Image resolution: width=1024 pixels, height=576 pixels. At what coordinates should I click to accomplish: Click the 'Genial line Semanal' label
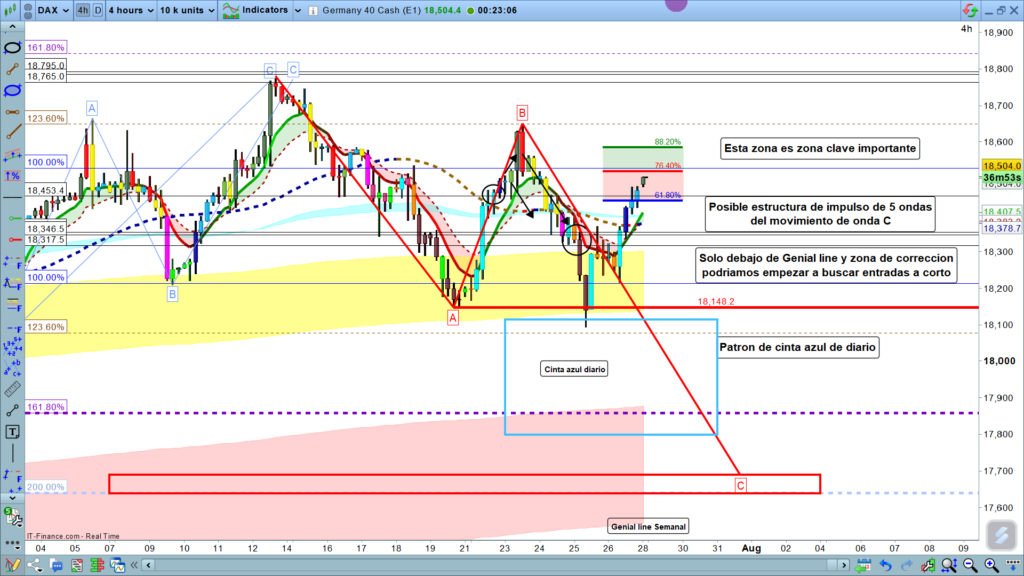click(648, 526)
